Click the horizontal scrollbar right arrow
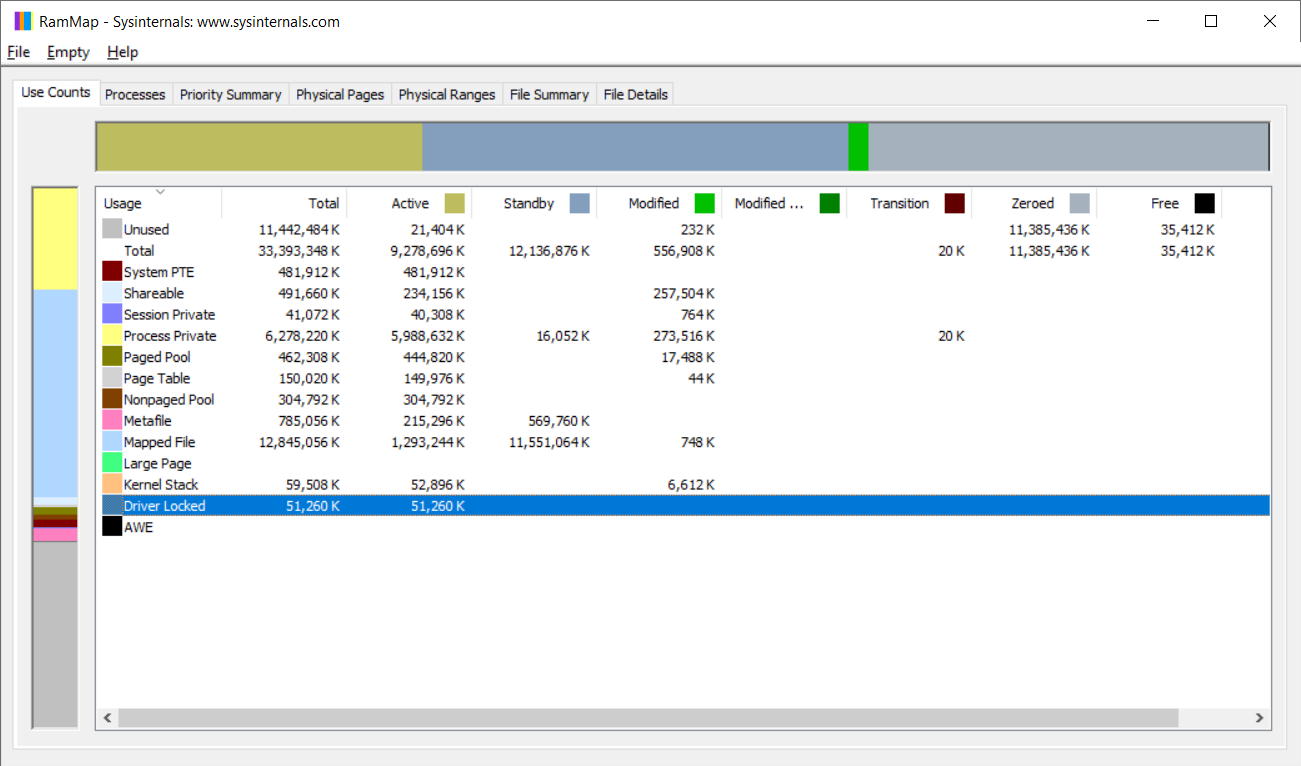 click(1260, 718)
